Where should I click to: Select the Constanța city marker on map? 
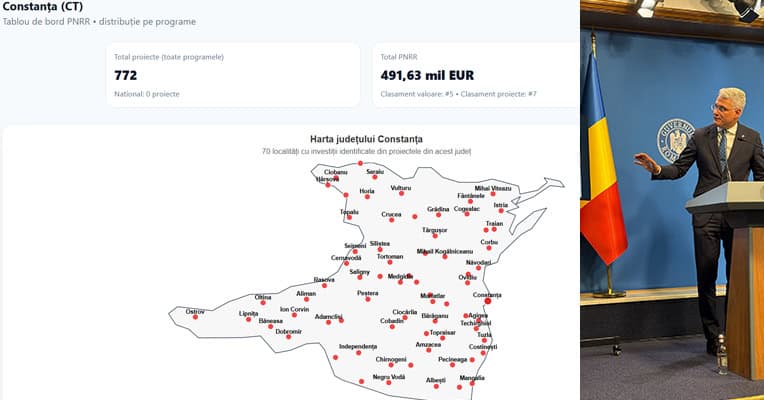tap(487, 301)
